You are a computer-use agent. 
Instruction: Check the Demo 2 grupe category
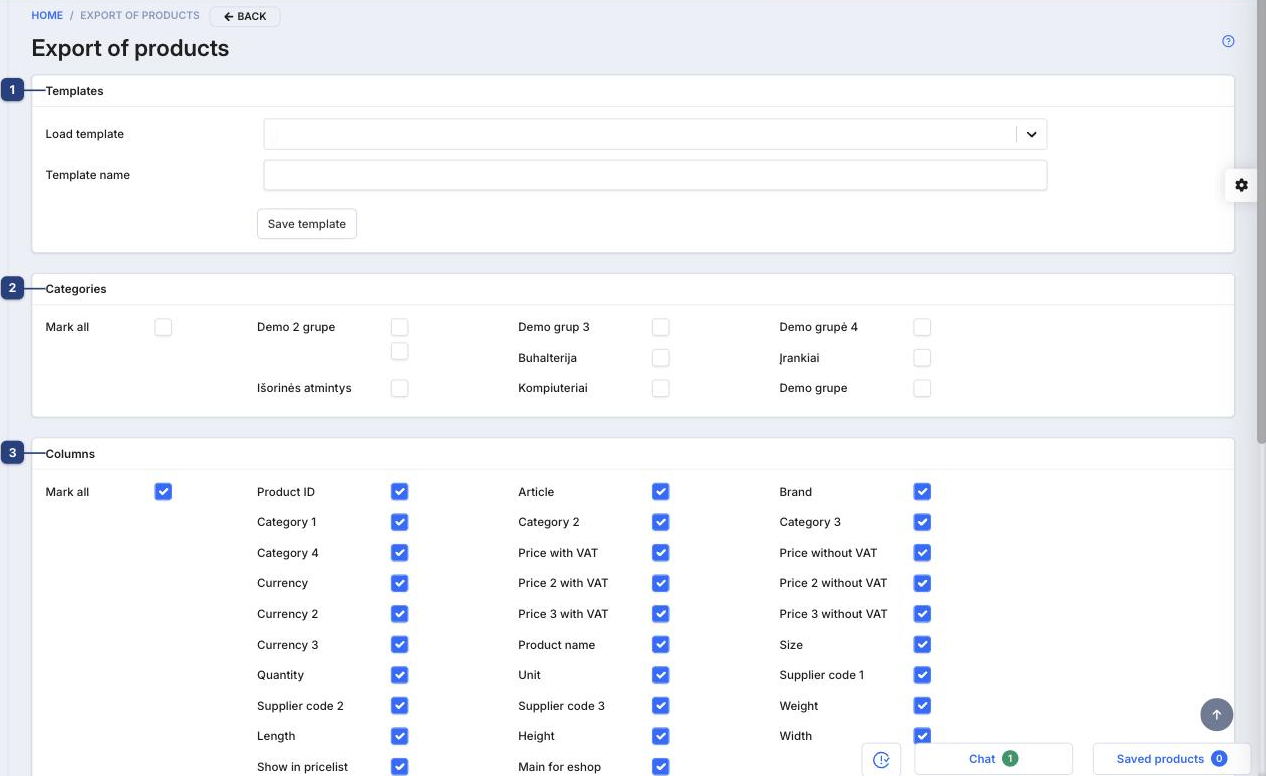coord(399,327)
